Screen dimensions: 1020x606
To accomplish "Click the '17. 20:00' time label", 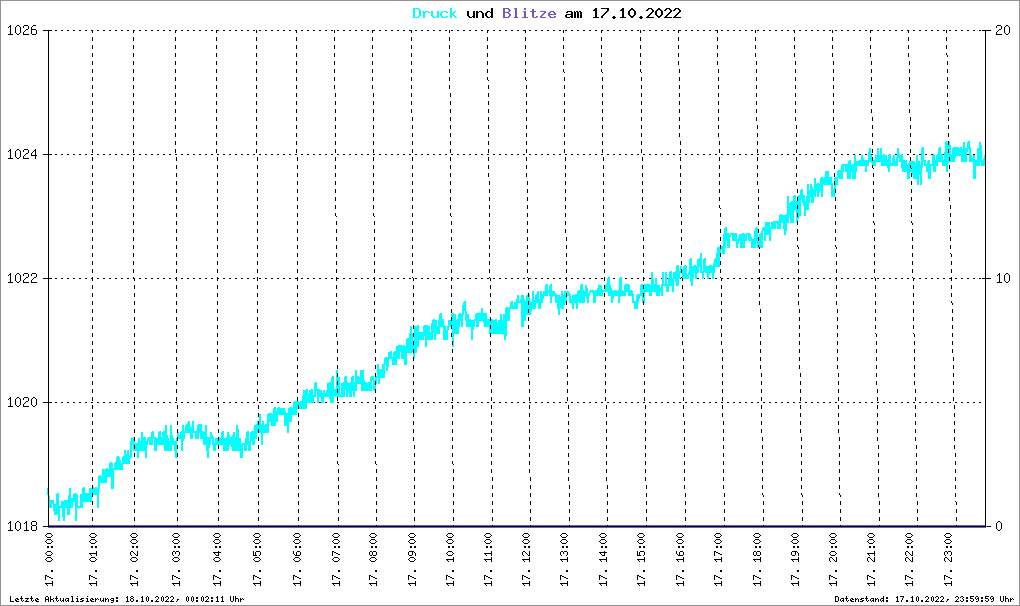I will [833, 560].
